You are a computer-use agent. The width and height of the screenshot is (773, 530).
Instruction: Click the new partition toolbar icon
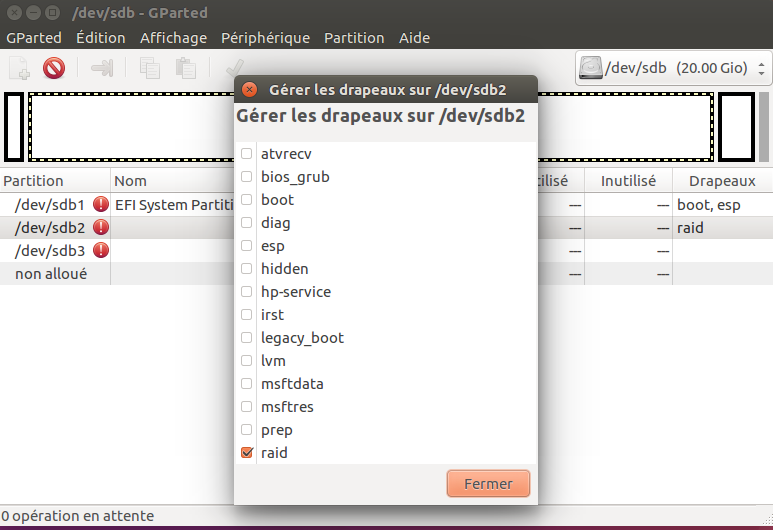coord(20,68)
